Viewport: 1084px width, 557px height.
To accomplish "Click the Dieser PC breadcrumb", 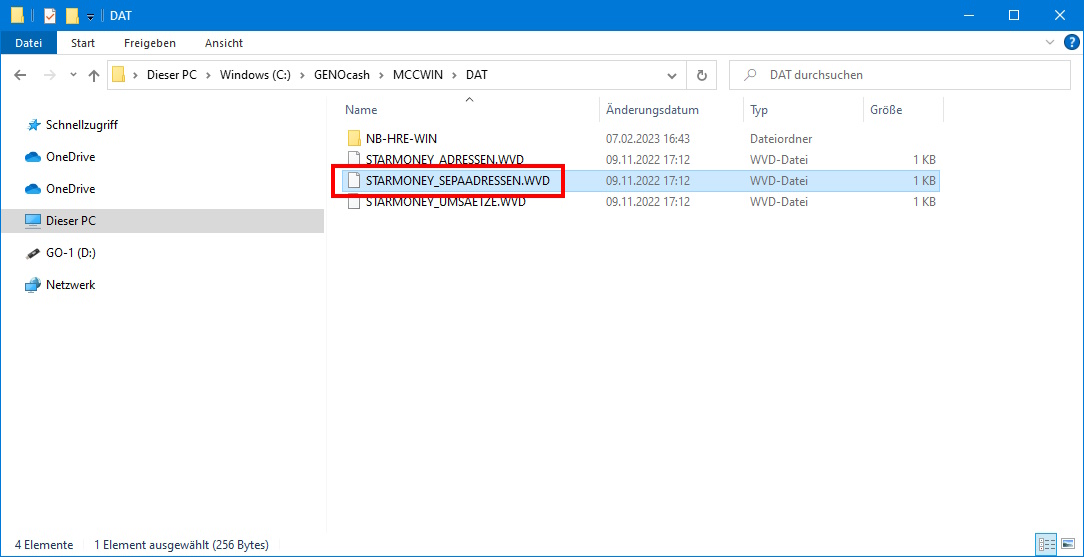I will tap(172, 75).
